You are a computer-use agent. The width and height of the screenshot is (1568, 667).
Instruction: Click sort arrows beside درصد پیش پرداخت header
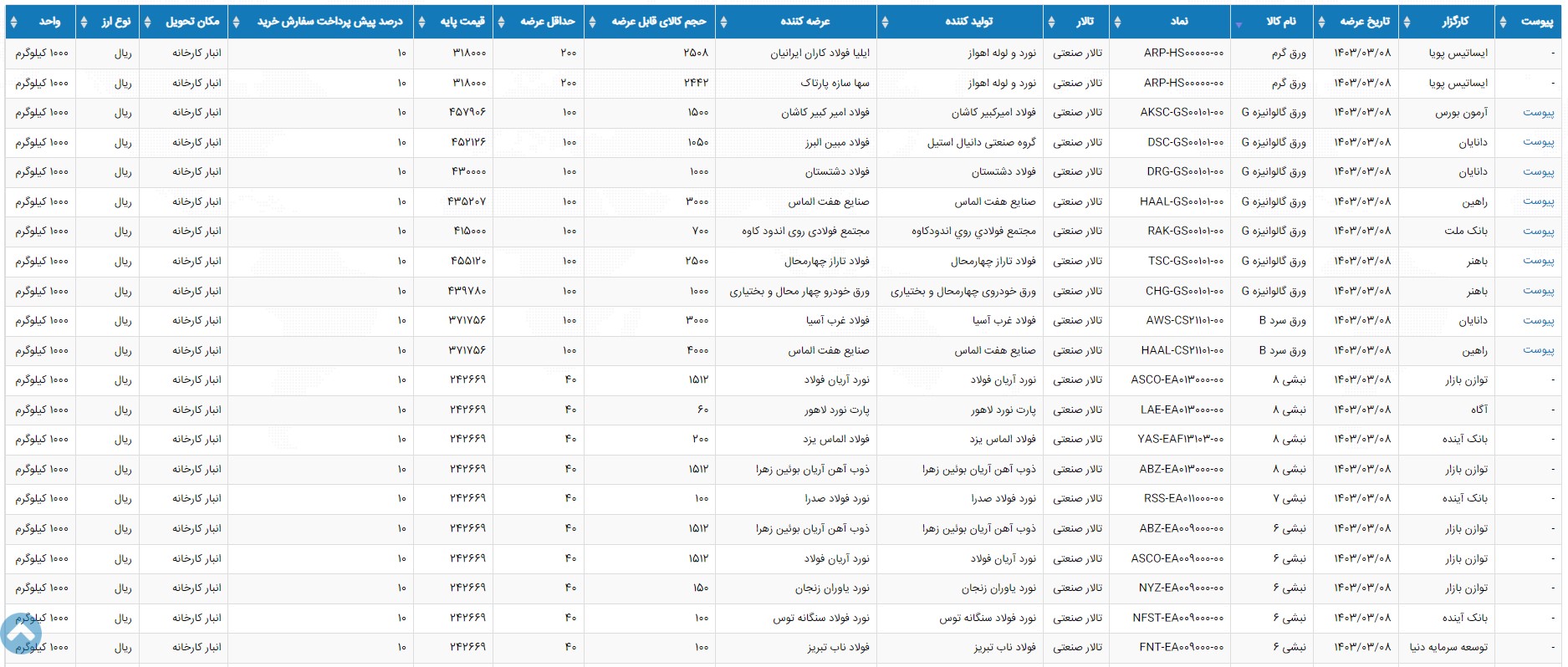[236, 23]
